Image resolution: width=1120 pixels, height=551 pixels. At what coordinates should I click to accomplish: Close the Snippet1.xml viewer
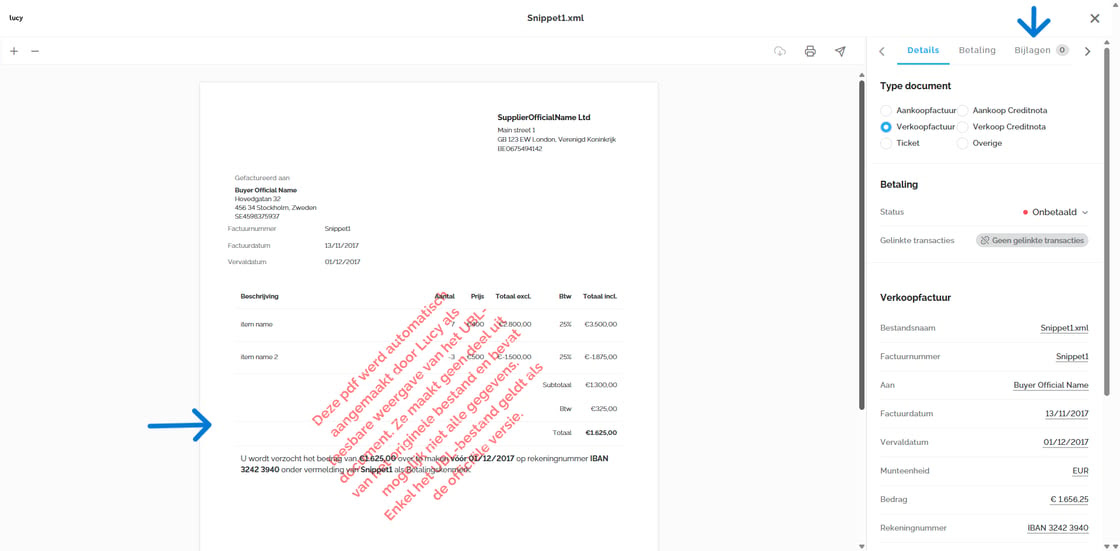click(1095, 19)
